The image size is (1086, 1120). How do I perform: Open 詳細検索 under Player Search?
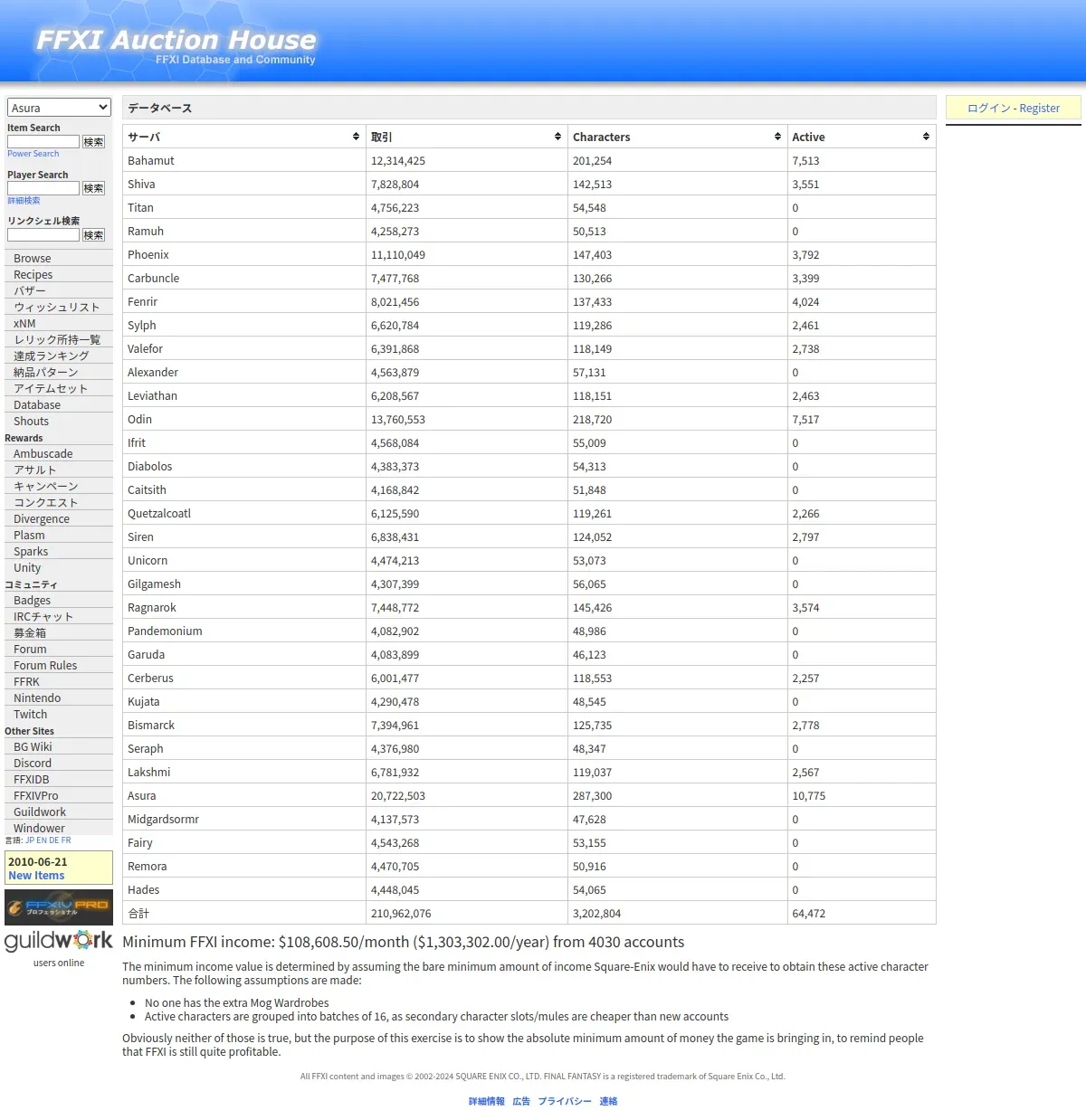pos(24,201)
